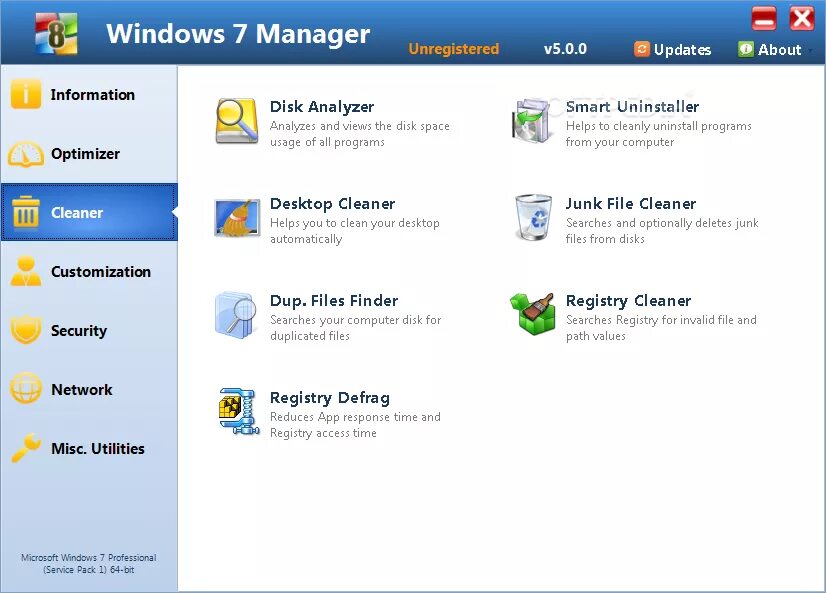Click the green About icon

[x=745, y=49]
